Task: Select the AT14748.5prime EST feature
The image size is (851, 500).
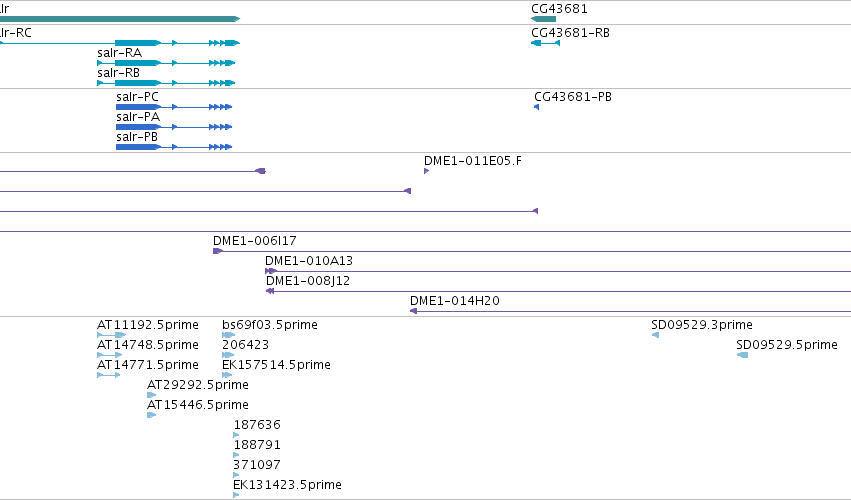Action: [x=110, y=355]
